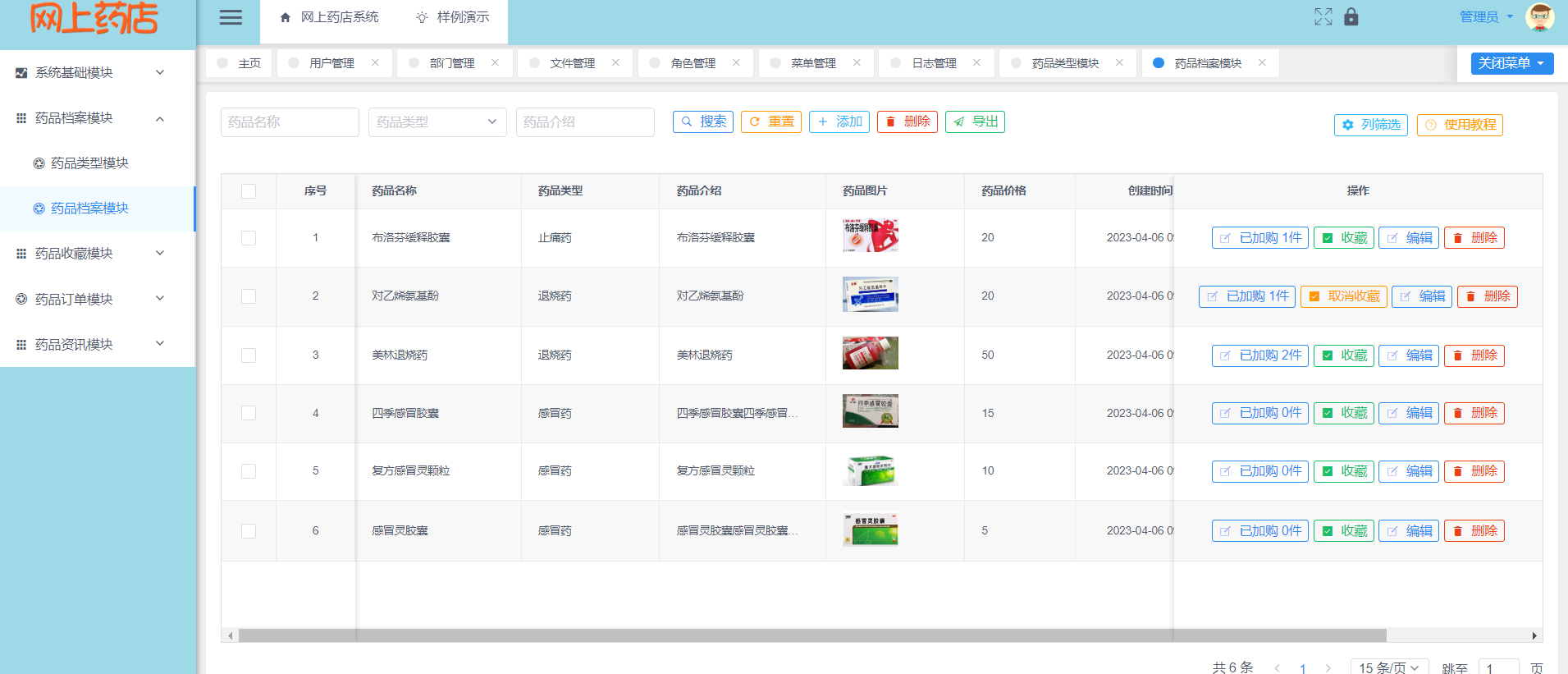Open the selected 药品档案模块 submenu item
This screenshot has width=1568, height=674.
(x=97, y=209)
